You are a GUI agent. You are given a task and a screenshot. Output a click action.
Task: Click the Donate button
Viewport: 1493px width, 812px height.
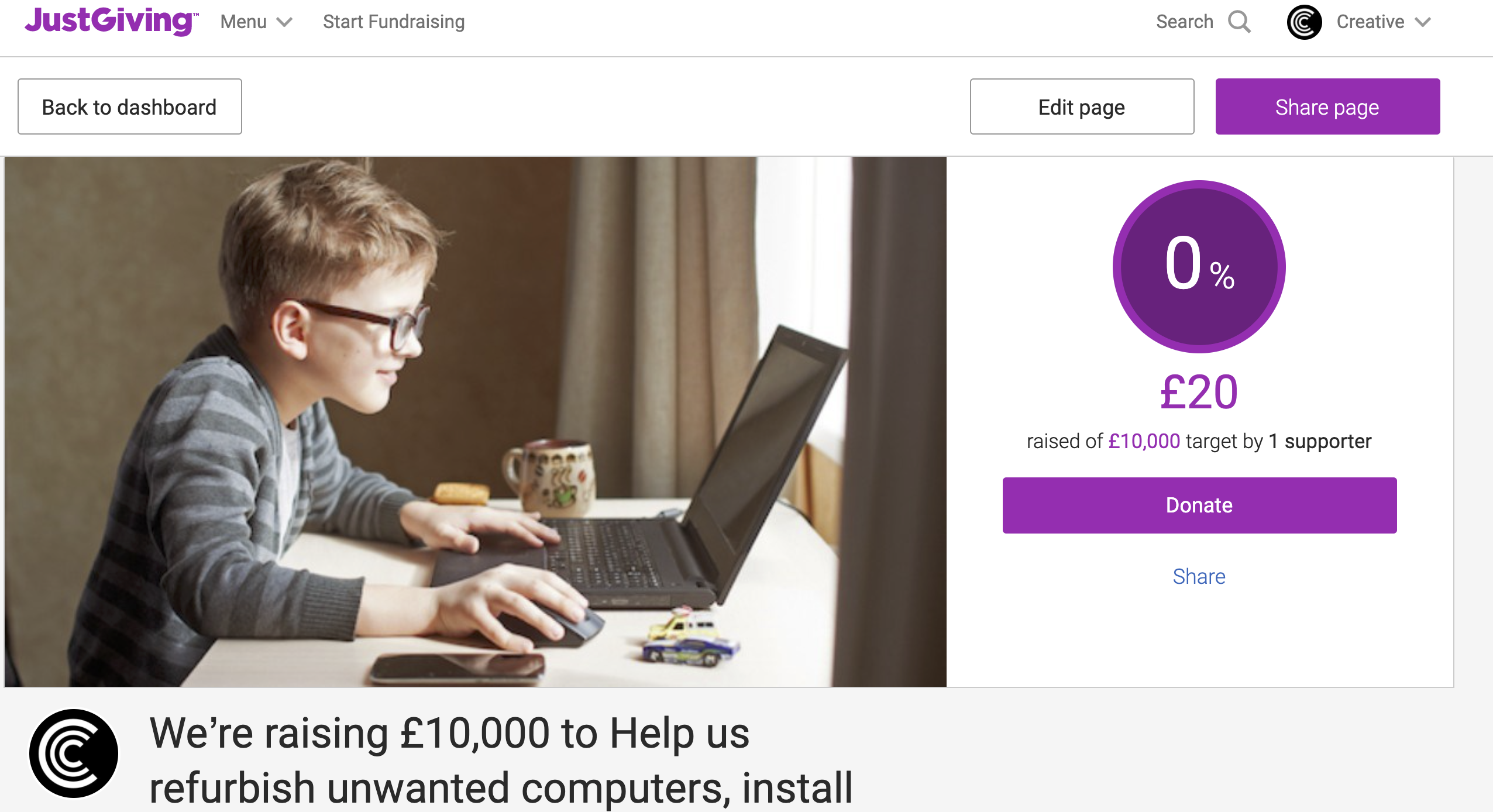click(x=1199, y=505)
